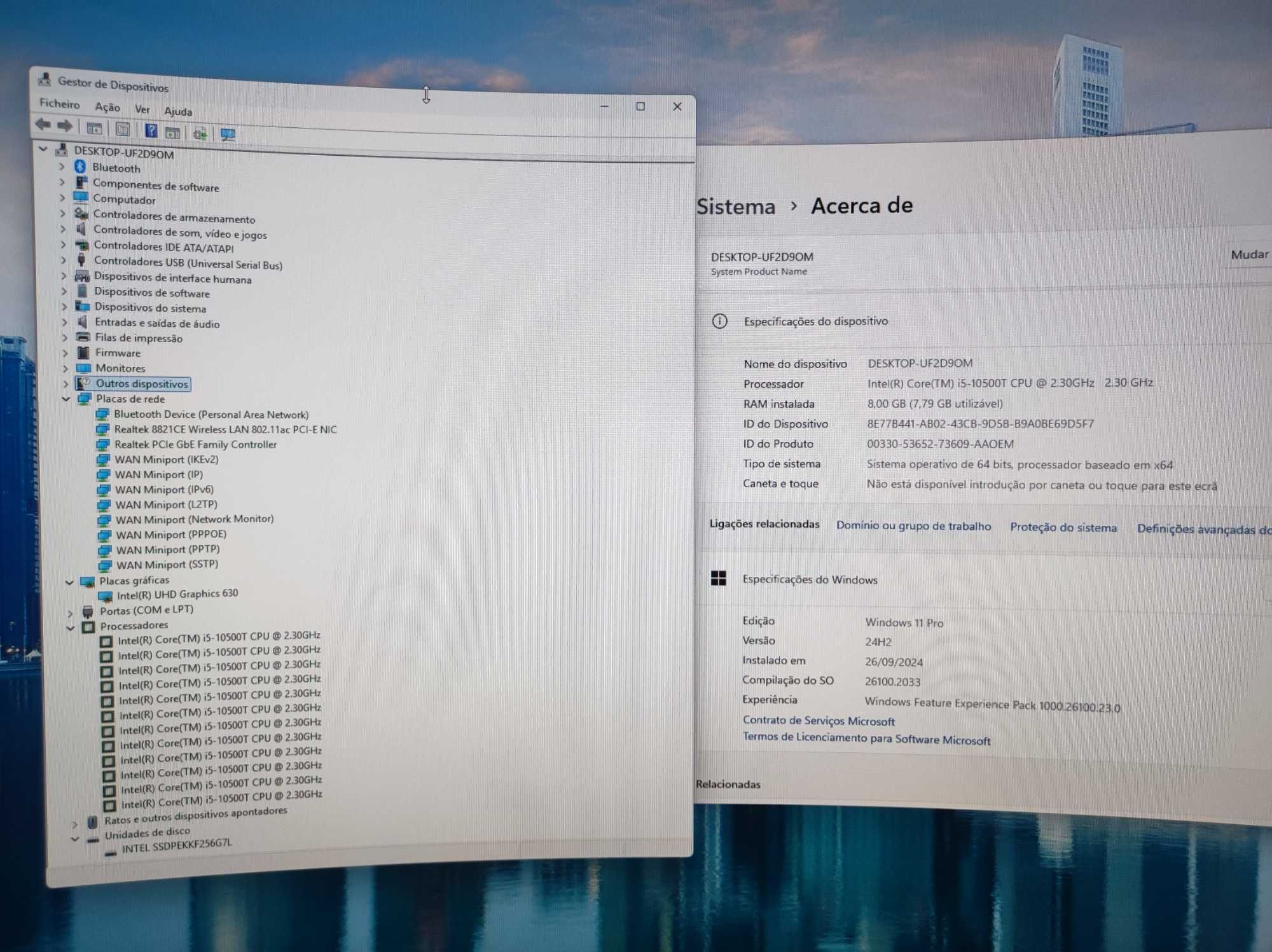Open the blue question mark help icon
1272x952 pixels.
coord(151,130)
